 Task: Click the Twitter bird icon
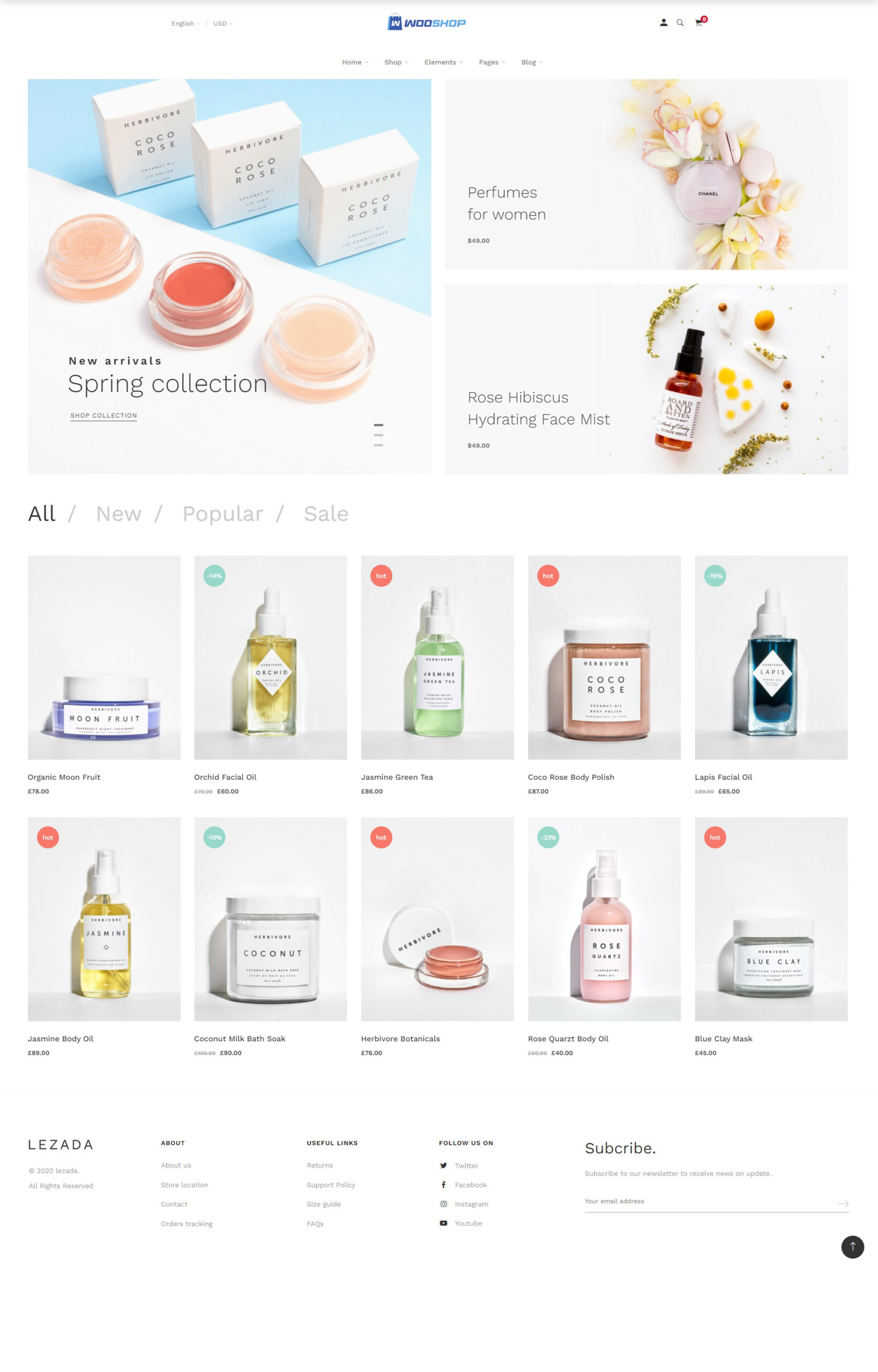[x=444, y=1165]
